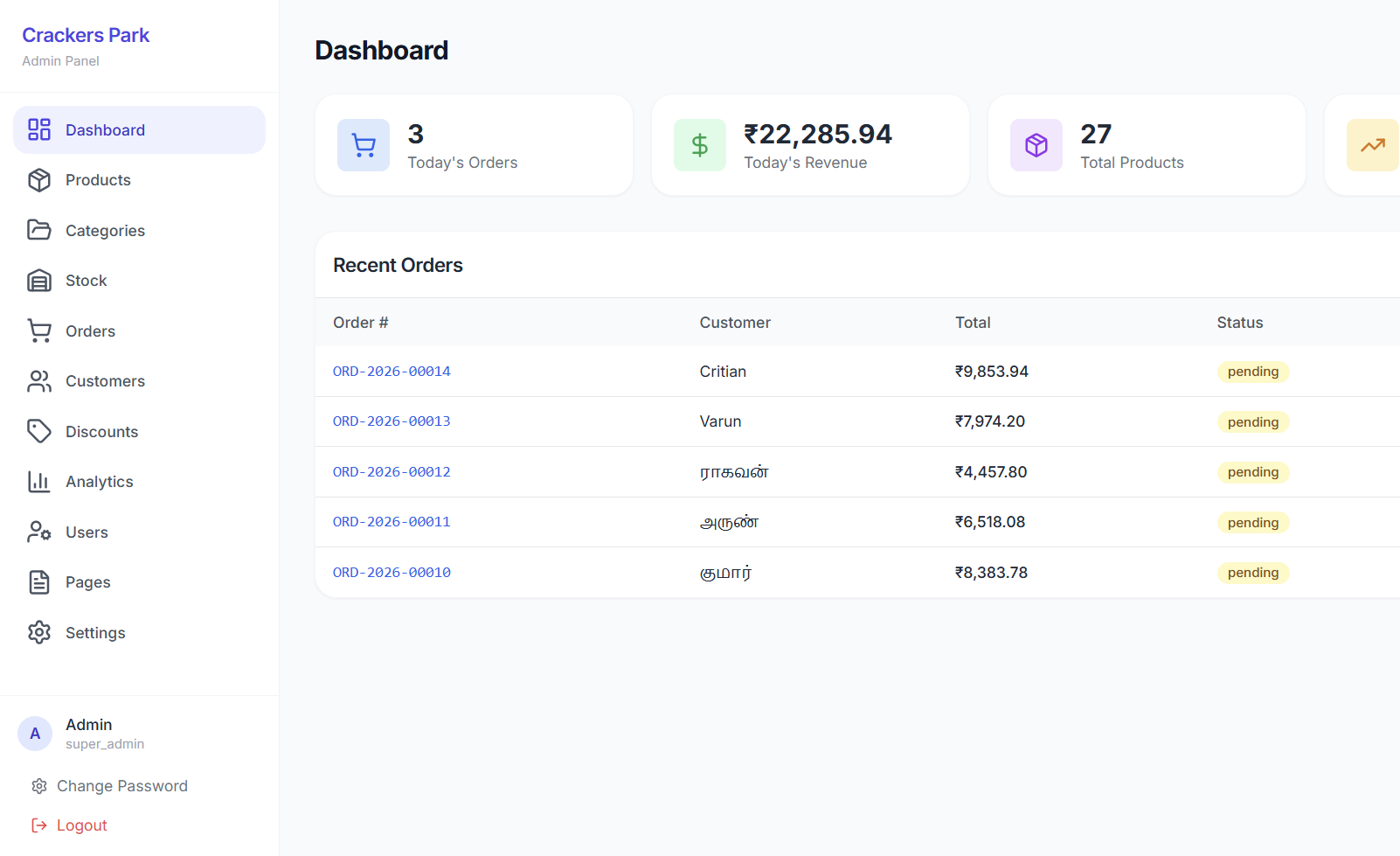1400x856 pixels.
Task: Click the Analytics bar chart icon
Action: [39, 482]
